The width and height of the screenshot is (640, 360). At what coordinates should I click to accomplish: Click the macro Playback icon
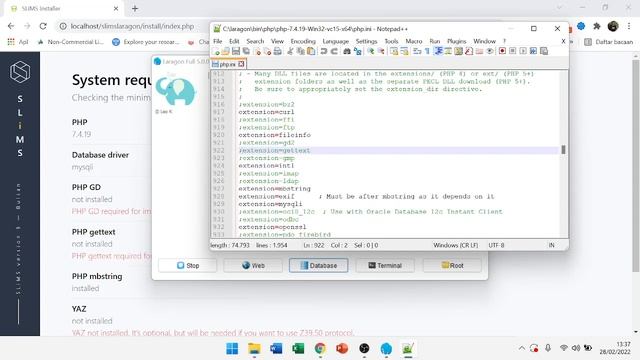pyautogui.click(x=523, y=51)
